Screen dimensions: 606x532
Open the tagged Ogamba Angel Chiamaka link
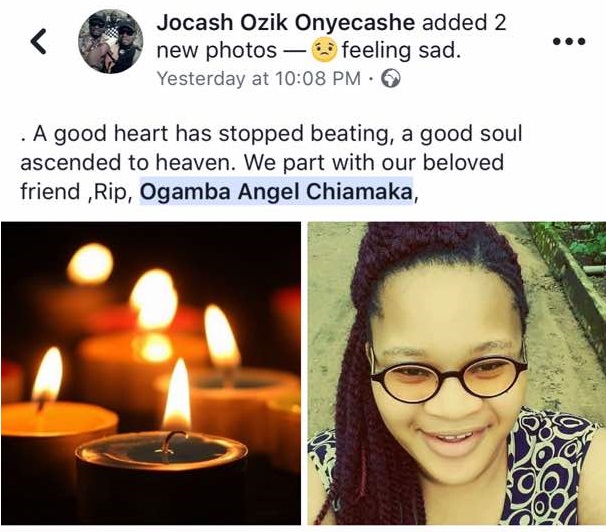276,191
